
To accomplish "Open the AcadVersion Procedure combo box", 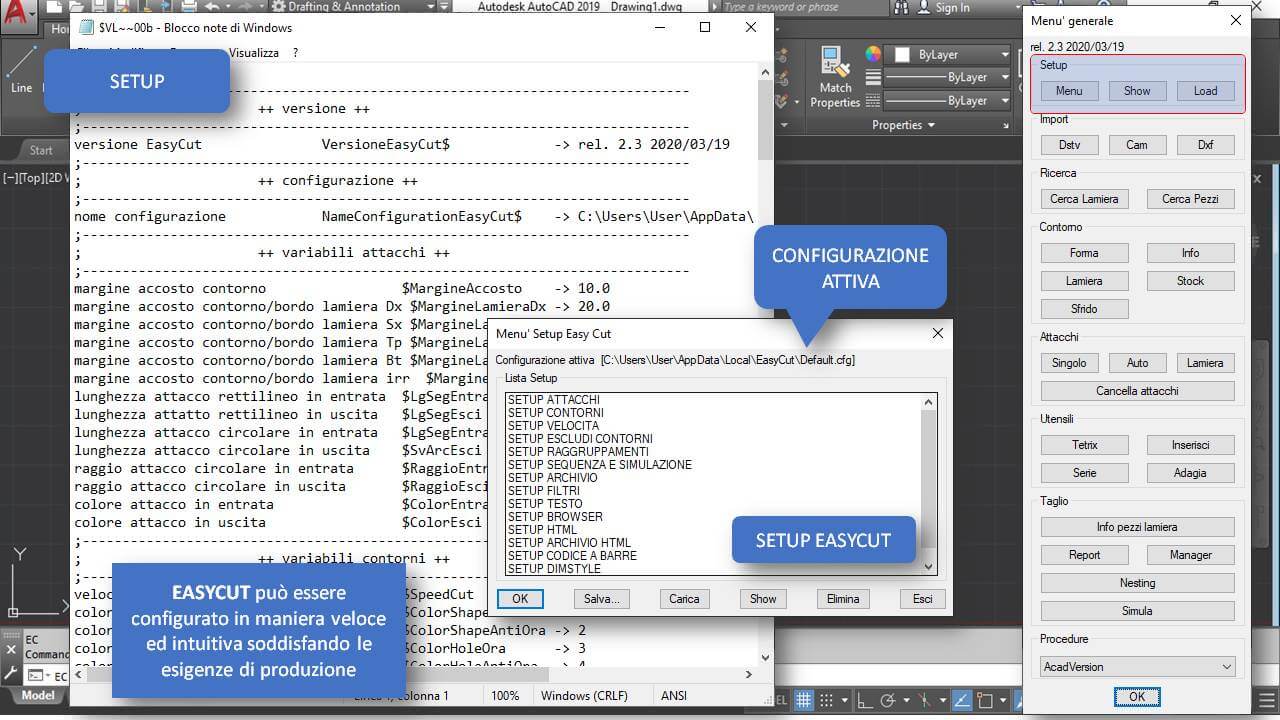I will click(x=1138, y=666).
